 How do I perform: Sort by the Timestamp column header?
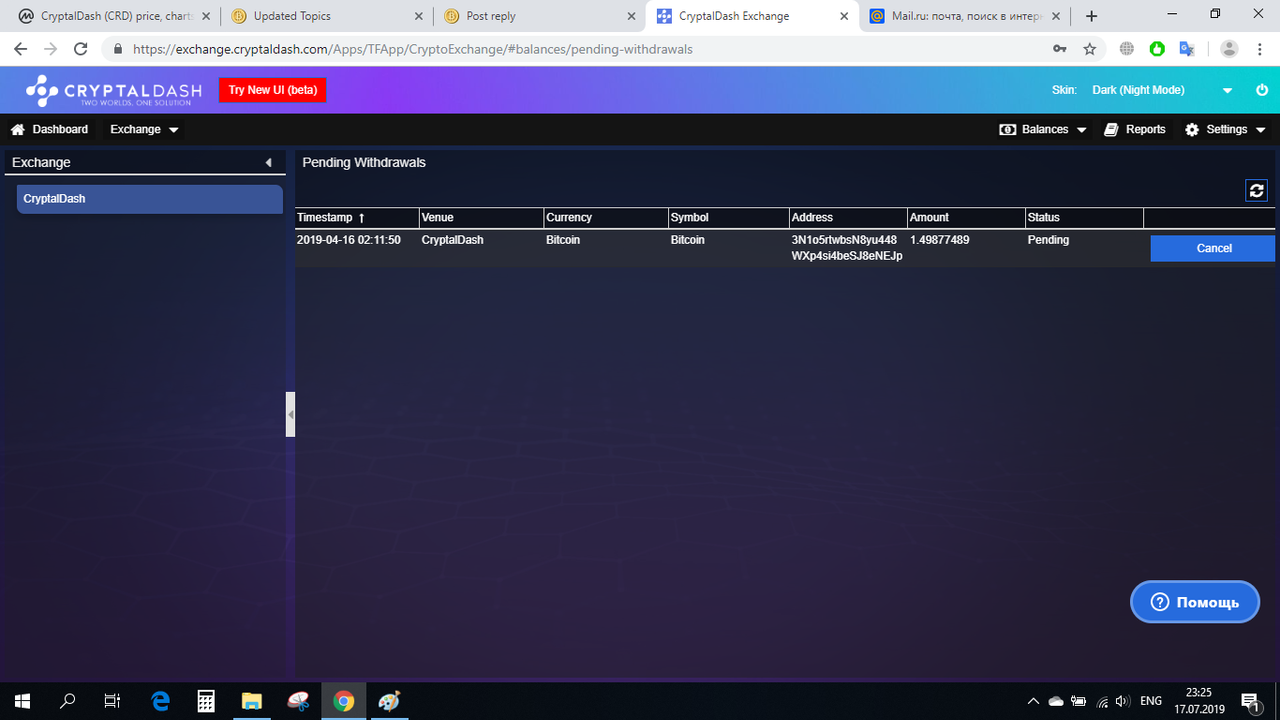(357, 217)
